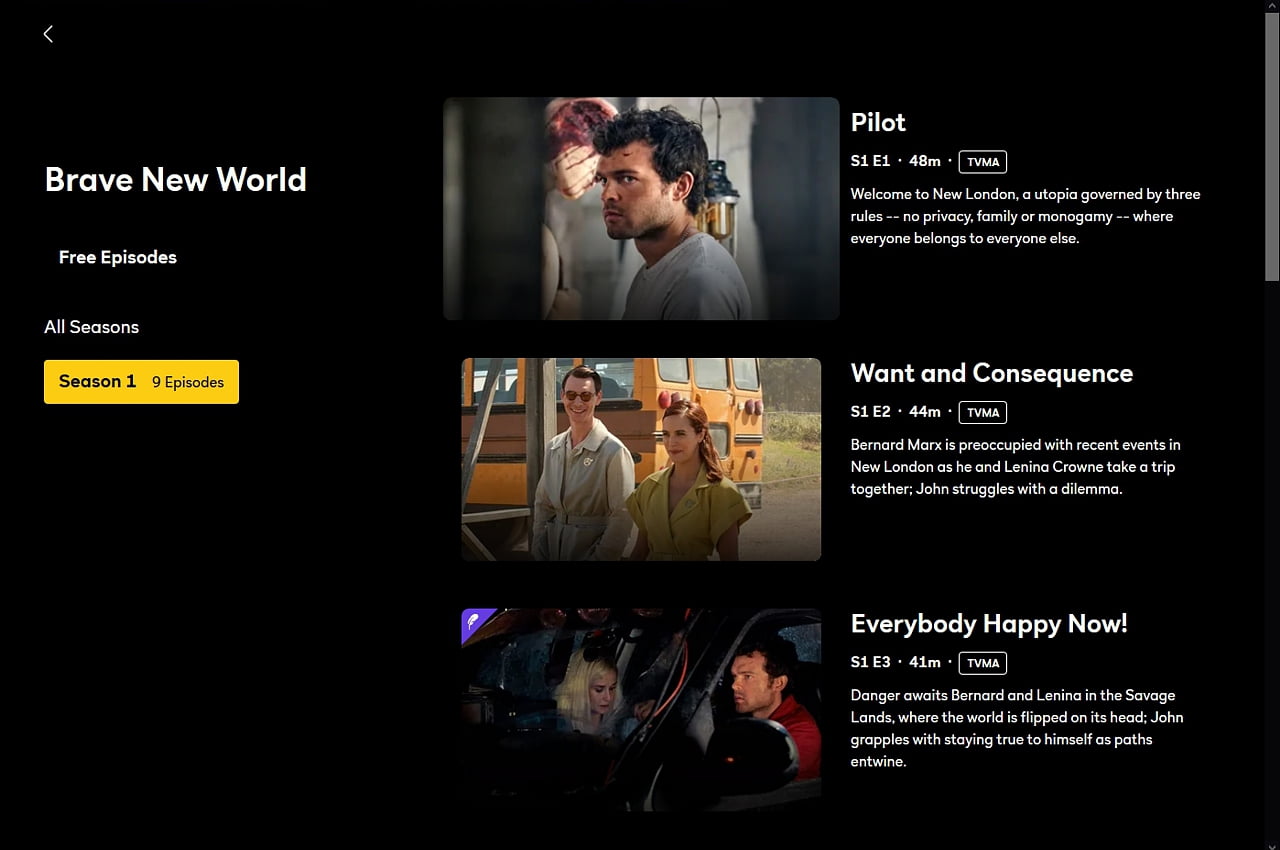The width and height of the screenshot is (1280, 850).
Task: Click the TVMA rating badge for Pilot
Action: [983, 161]
